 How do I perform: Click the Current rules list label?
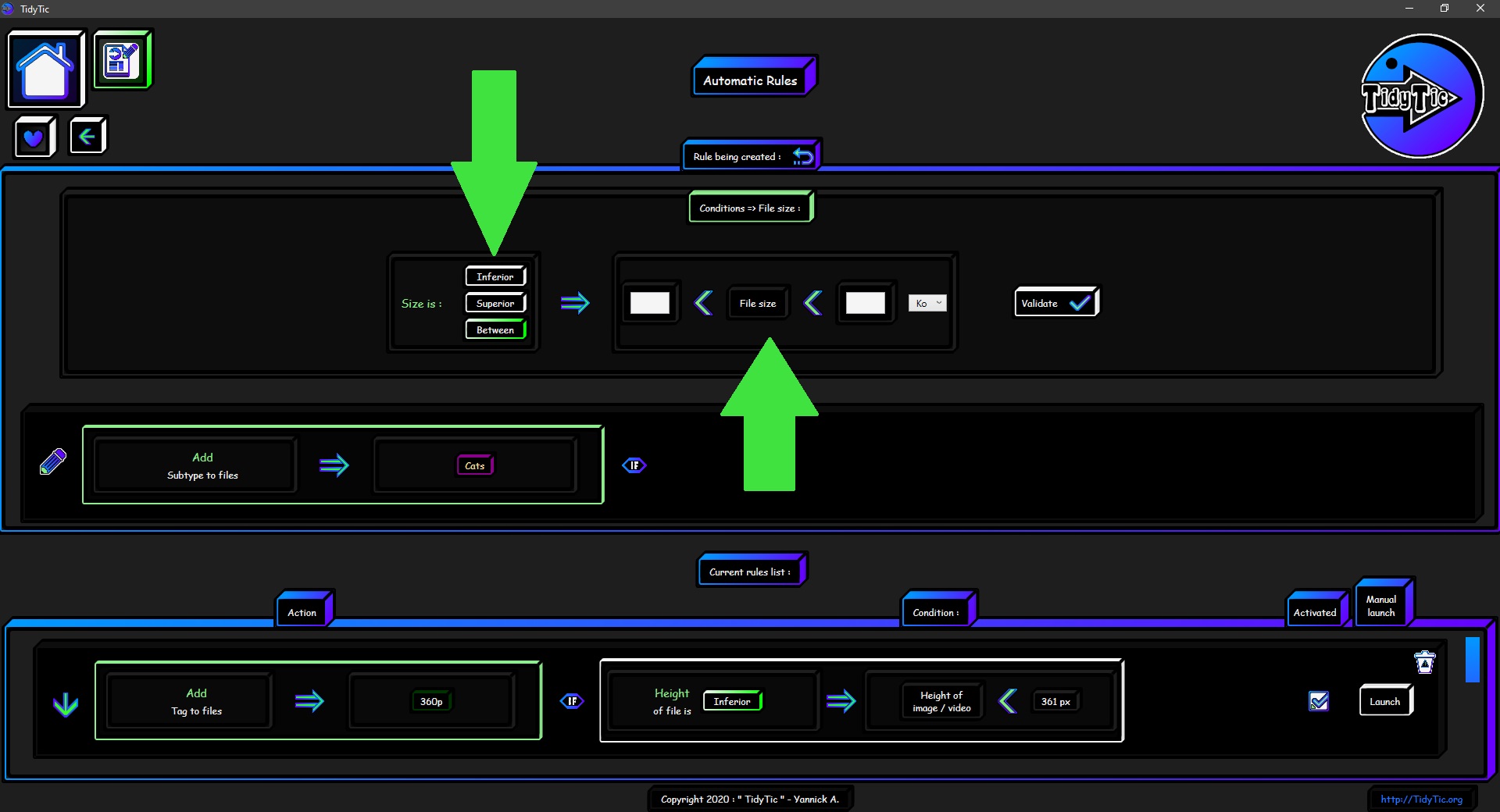(x=751, y=571)
